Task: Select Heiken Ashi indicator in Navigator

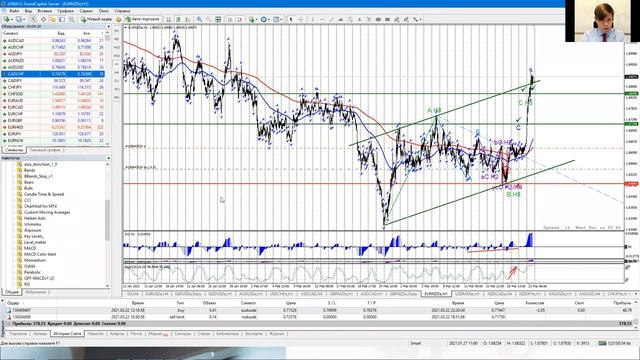Action: (35, 218)
